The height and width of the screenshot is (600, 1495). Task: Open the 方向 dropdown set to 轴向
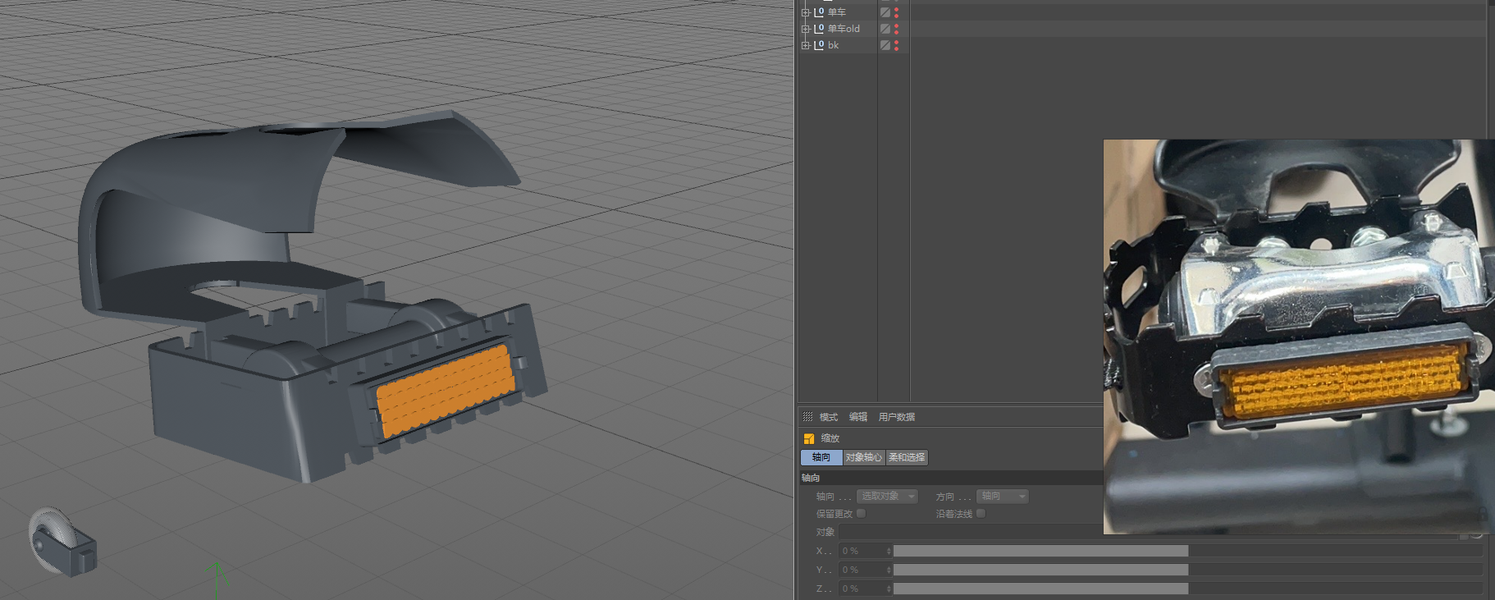click(1002, 496)
